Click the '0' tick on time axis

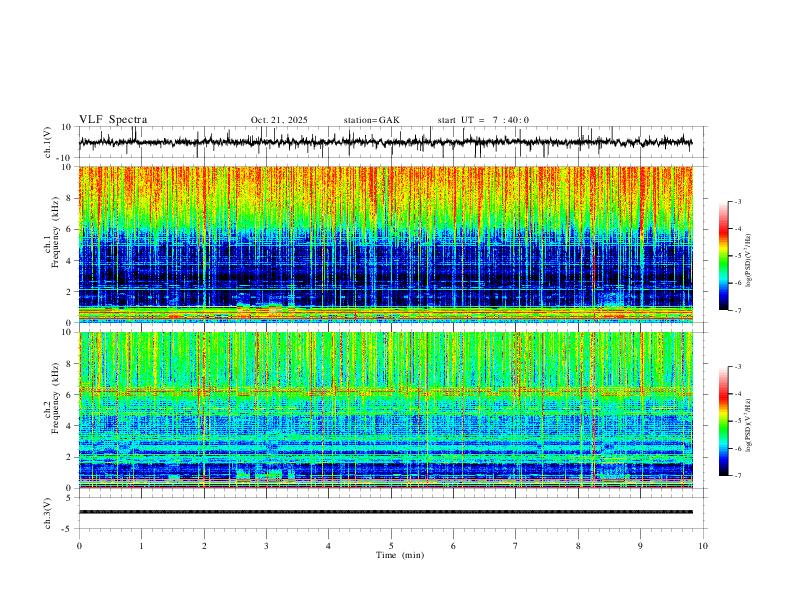(x=79, y=546)
